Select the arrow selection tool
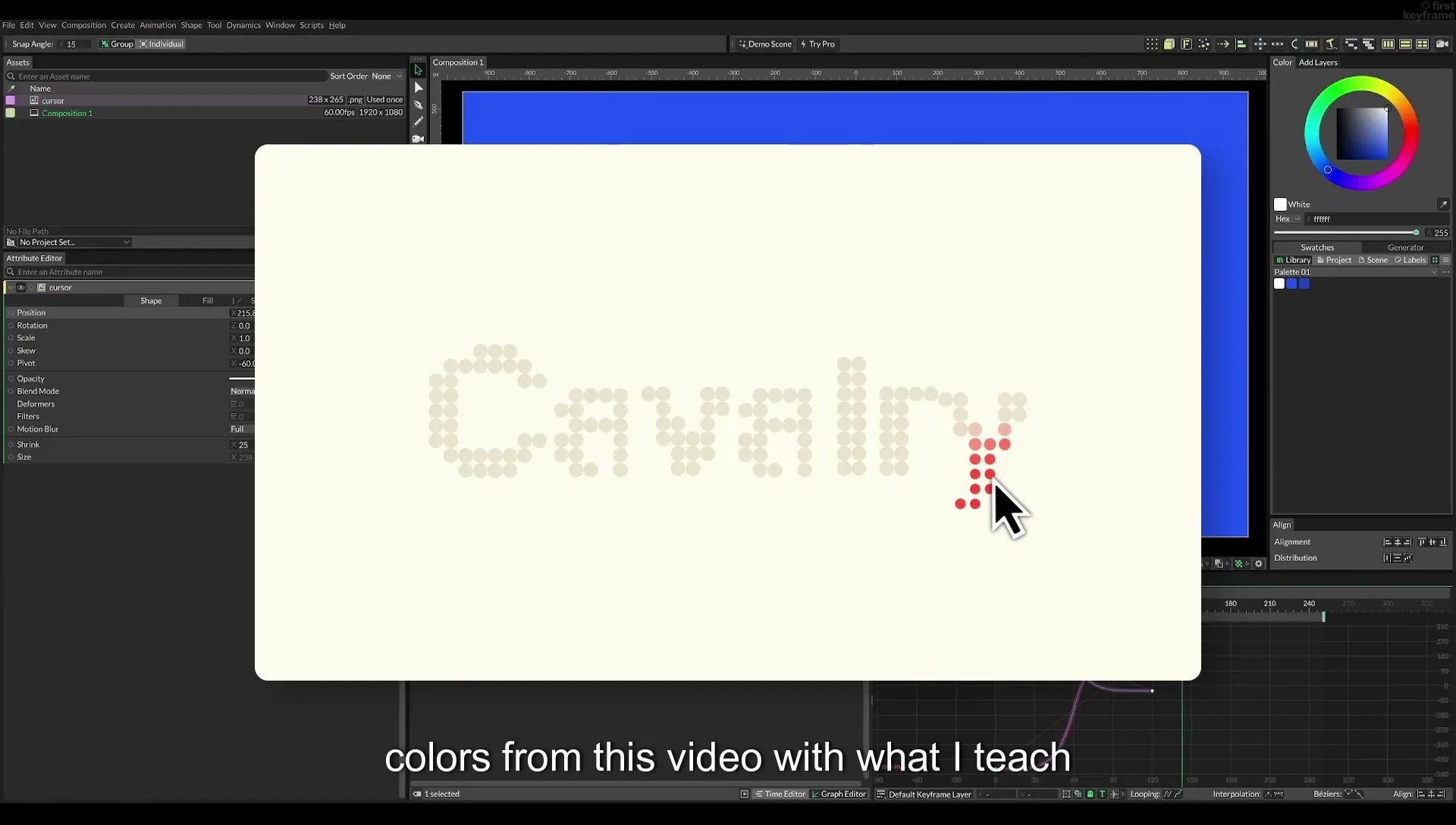This screenshot has width=1456, height=825. pyautogui.click(x=418, y=70)
